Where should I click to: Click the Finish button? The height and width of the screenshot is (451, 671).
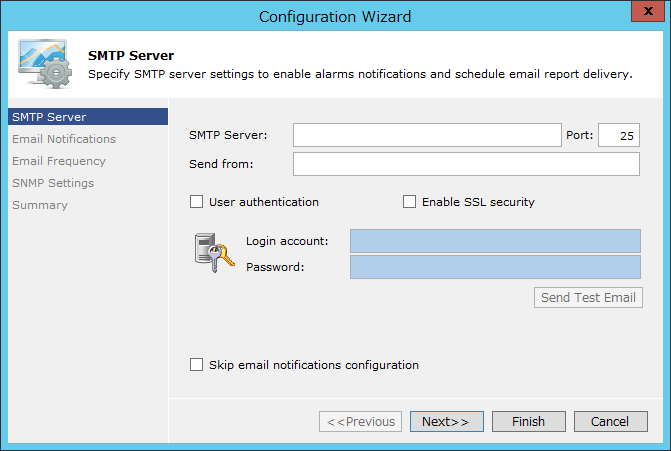tap(529, 421)
